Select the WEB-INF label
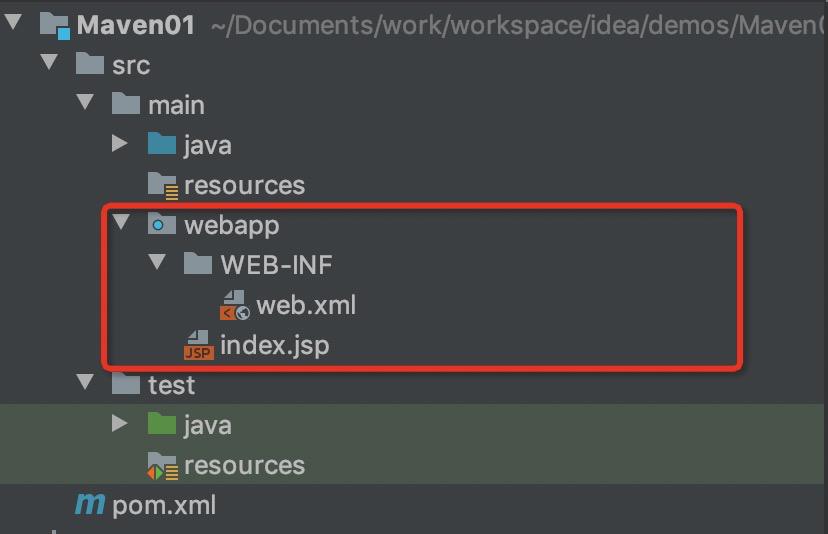This screenshot has height=534, width=828. click(276, 265)
